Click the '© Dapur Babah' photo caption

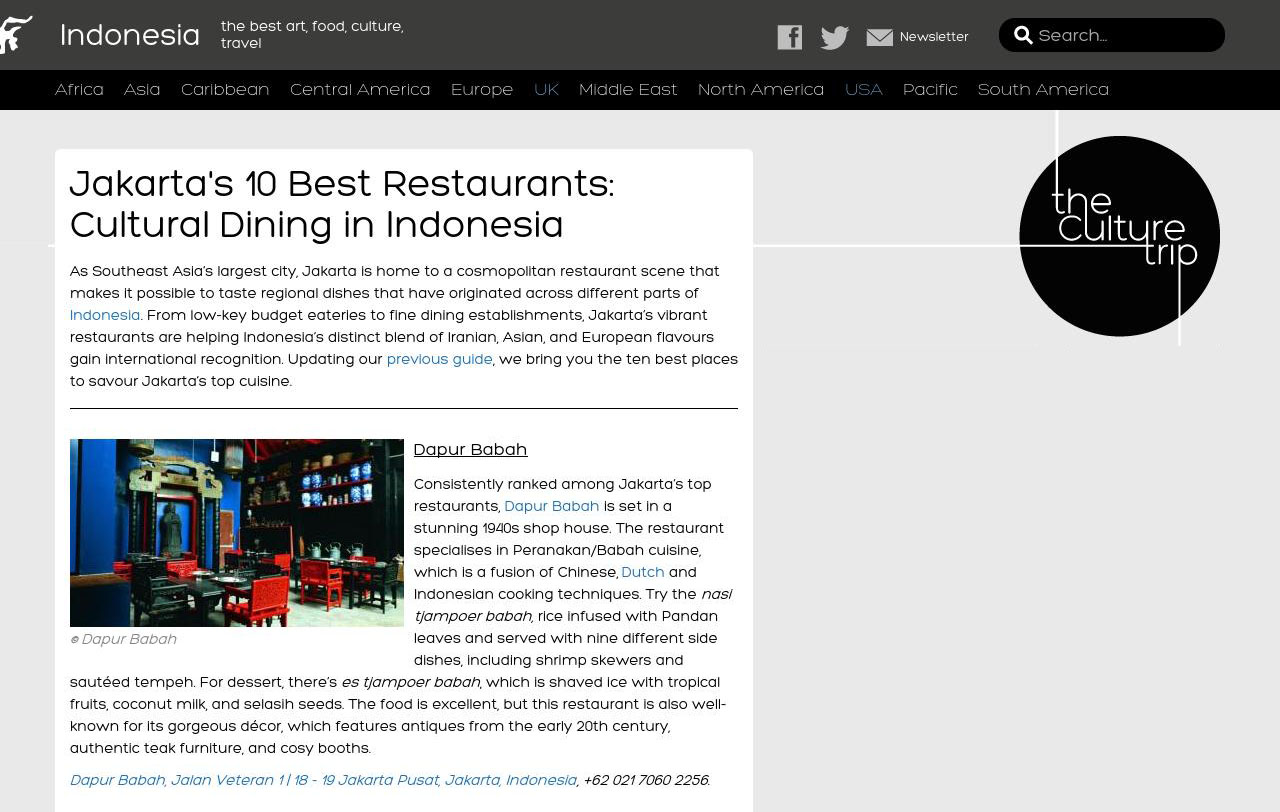click(x=123, y=640)
